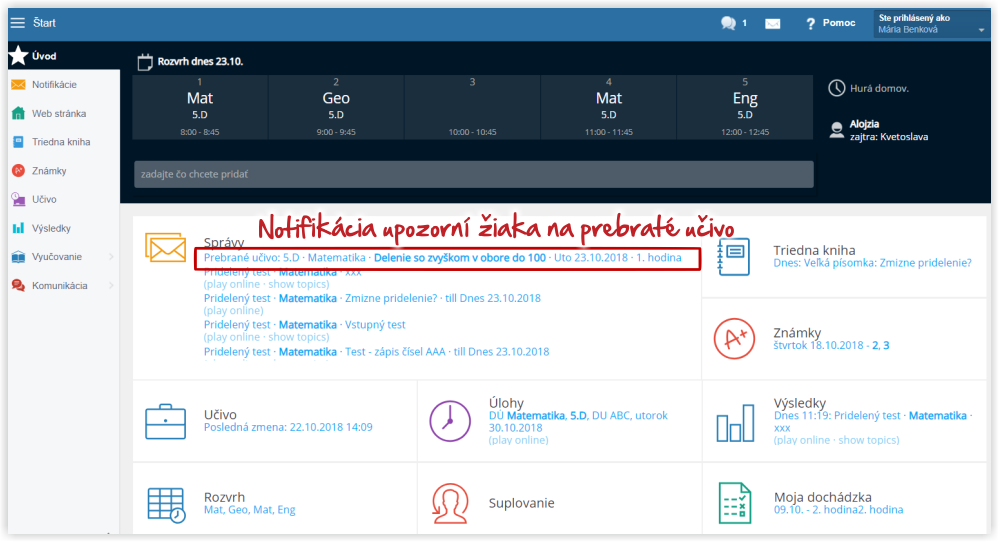Open Triedna kniha in the sidebar
Screen dimensions: 999x542
point(61,142)
